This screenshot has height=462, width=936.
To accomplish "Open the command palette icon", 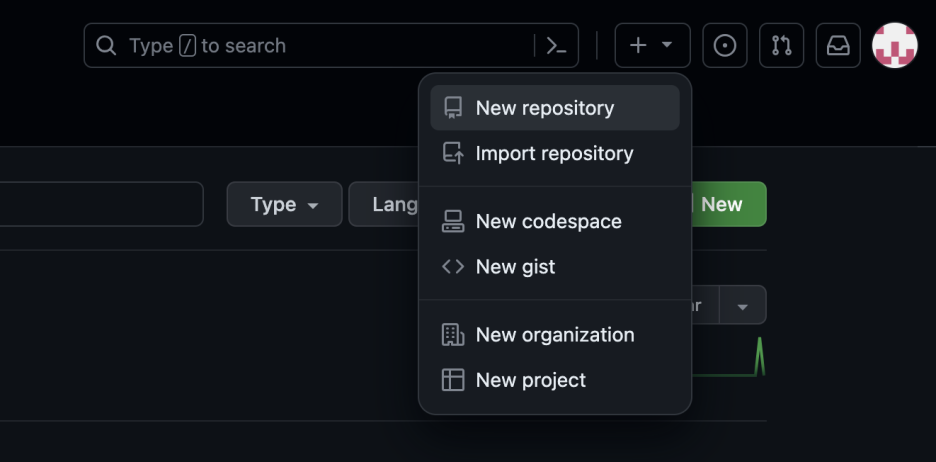I will (x=556, y=46).
